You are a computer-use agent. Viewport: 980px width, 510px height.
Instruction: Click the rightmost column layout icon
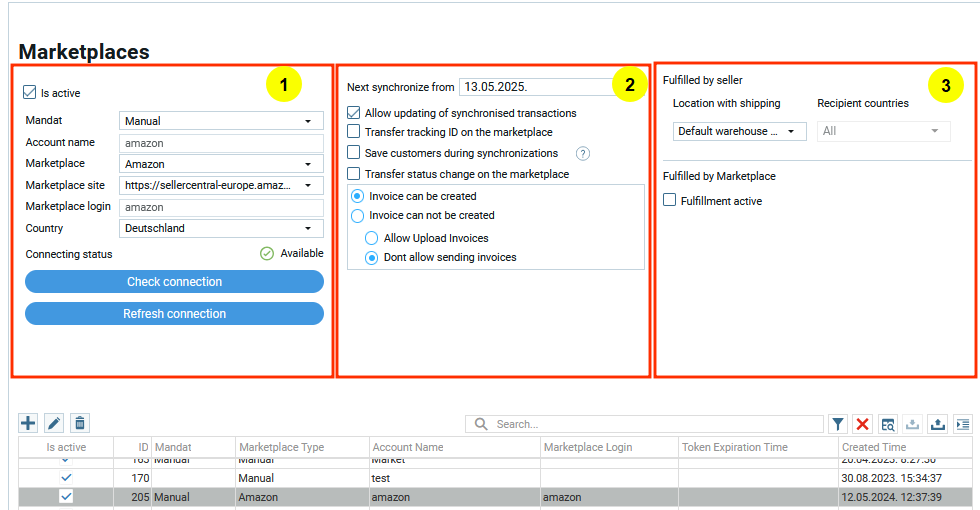click(x=962, y=425)
